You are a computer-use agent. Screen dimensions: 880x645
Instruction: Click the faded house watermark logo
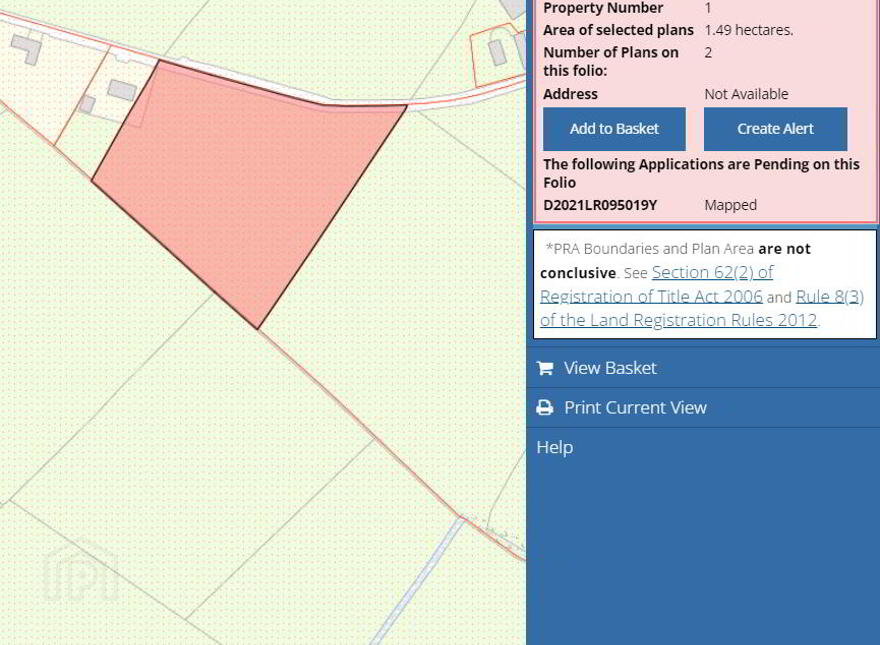80,570
